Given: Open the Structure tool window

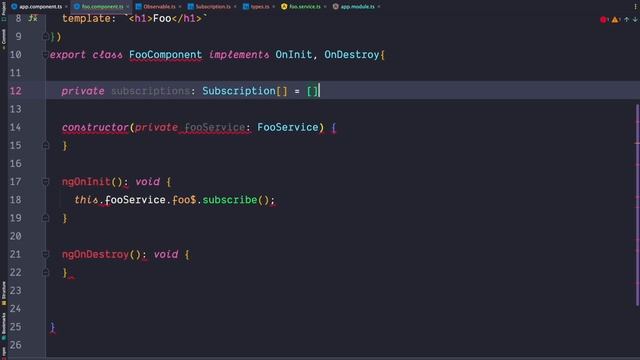Looking at the screenshot, I should pos(4,293).
